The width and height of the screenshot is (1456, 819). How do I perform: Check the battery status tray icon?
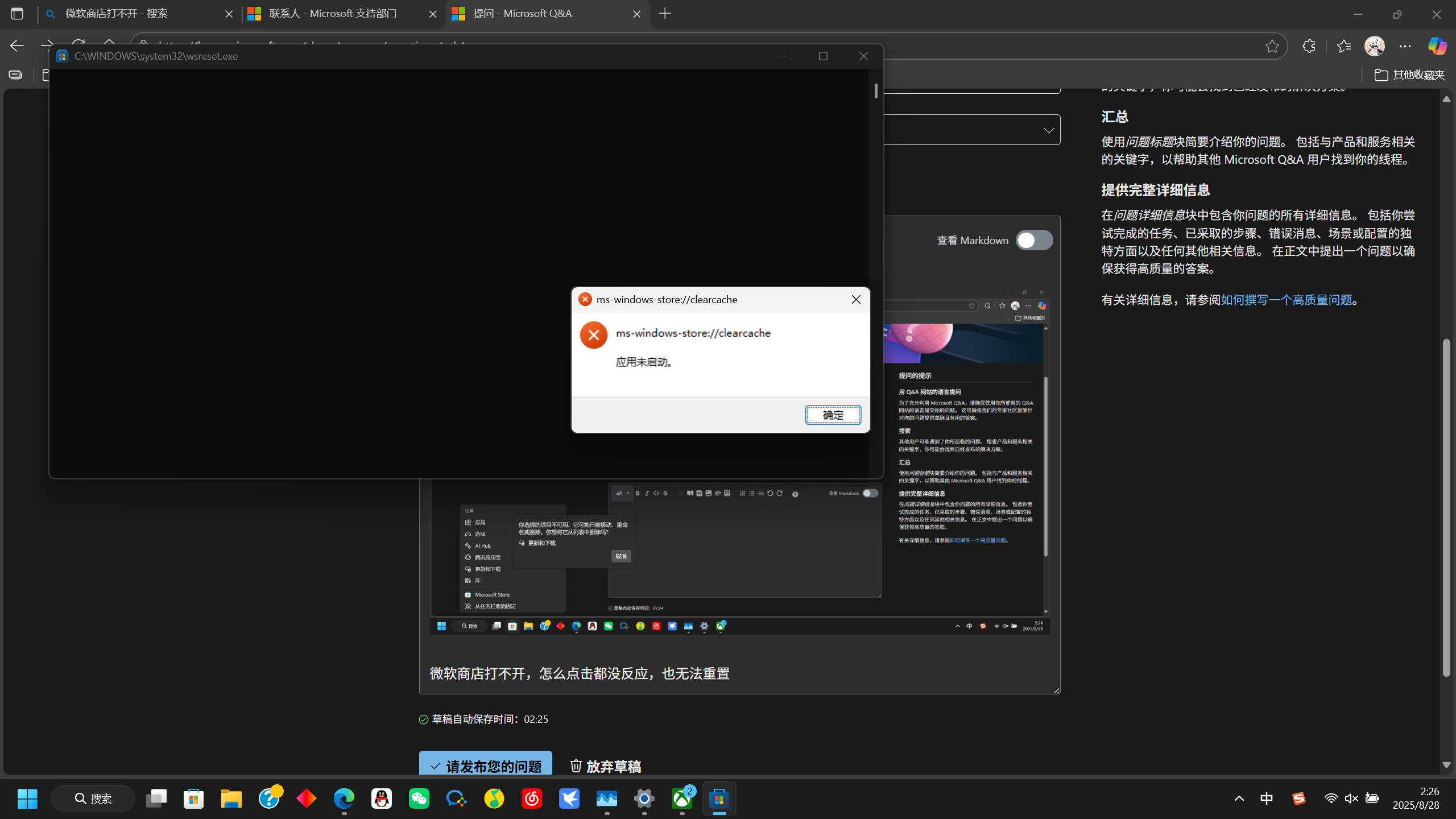[1372, 799]
